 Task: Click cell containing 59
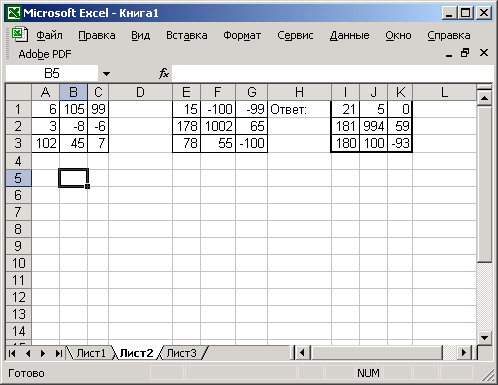tap(400, 126)
